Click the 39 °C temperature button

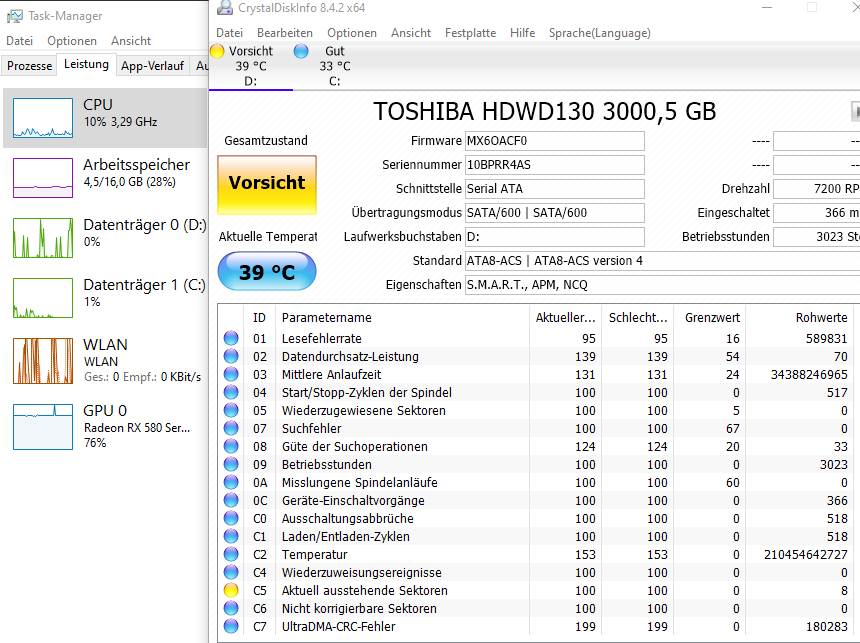point(267,271)
